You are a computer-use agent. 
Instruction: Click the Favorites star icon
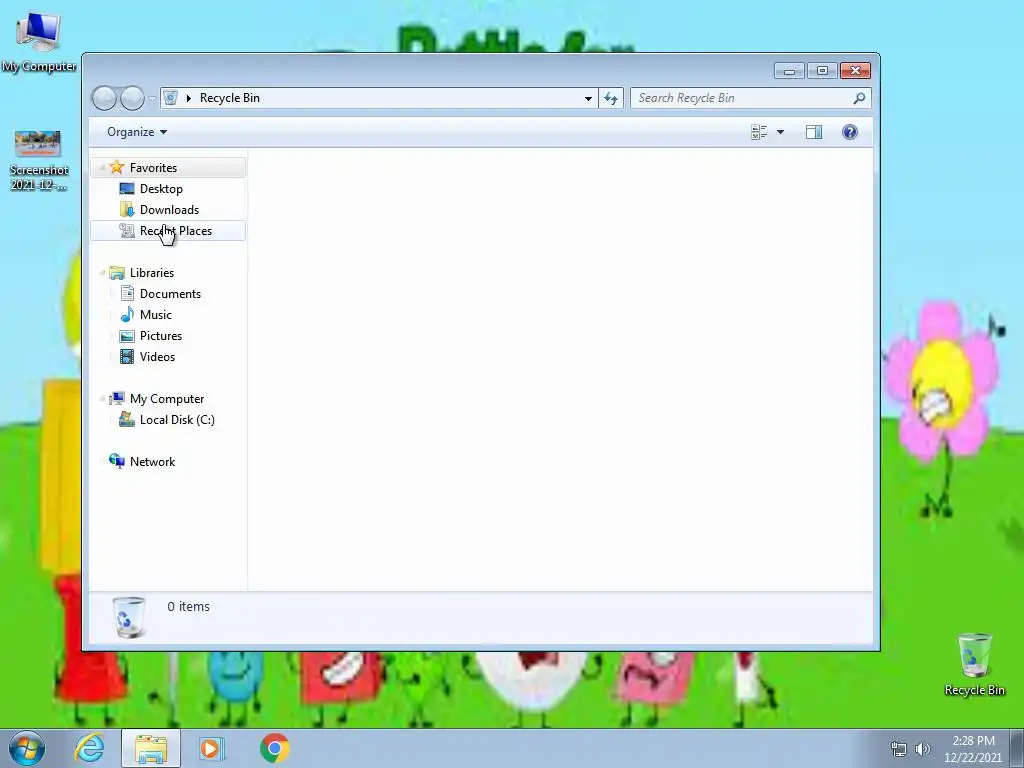(x=117, y=167)
